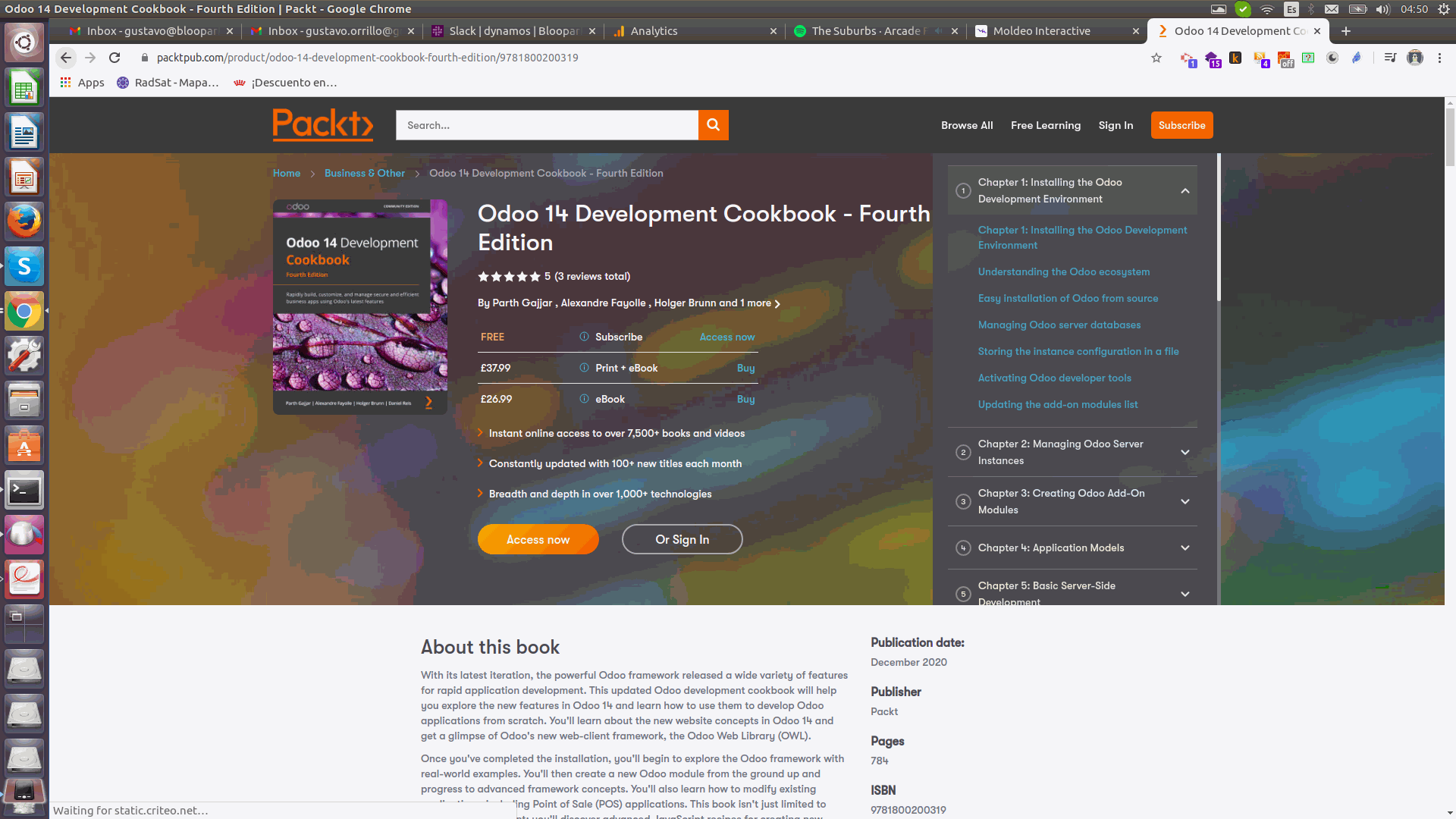Screen dimensions: 1456x819
Task: Open the Apps grid in bookmarks bar
Action: (x=82, y=83)
